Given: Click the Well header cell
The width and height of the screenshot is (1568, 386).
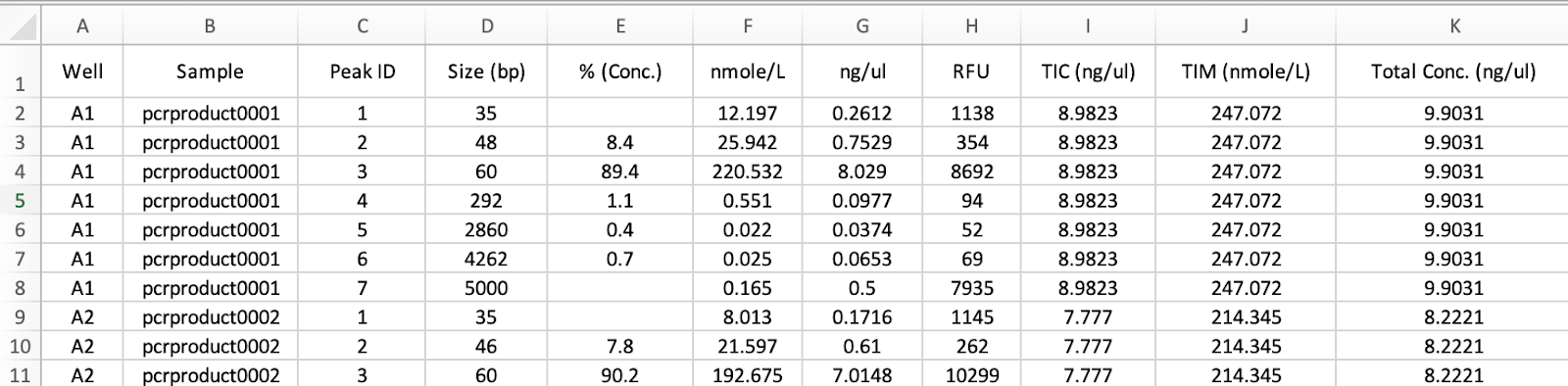Looking at the screenshot, I should [82, 71].
